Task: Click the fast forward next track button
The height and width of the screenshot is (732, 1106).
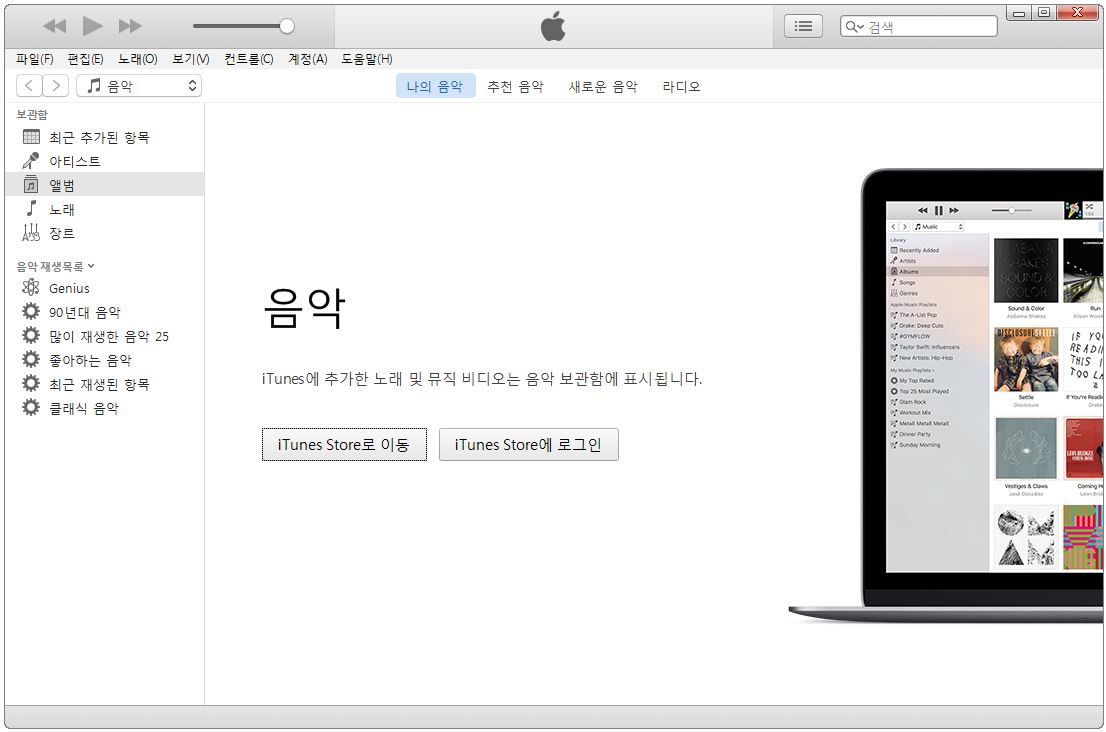Action: 130,27
